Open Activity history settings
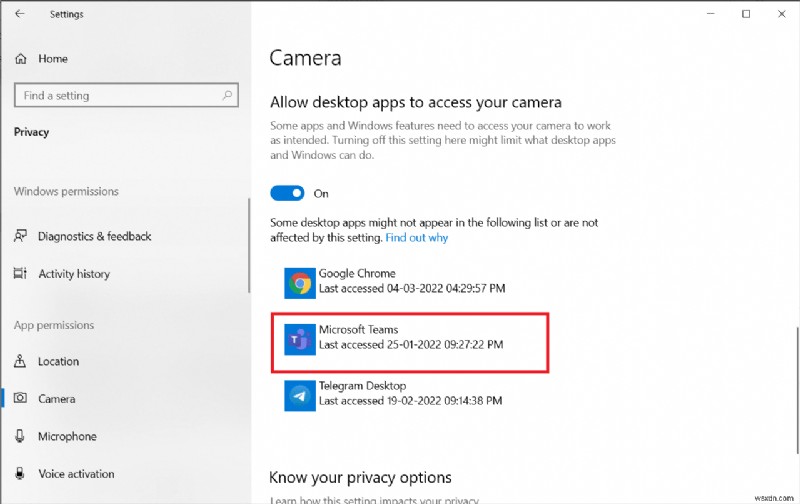800x504 pixels. [x=73, y=274]
